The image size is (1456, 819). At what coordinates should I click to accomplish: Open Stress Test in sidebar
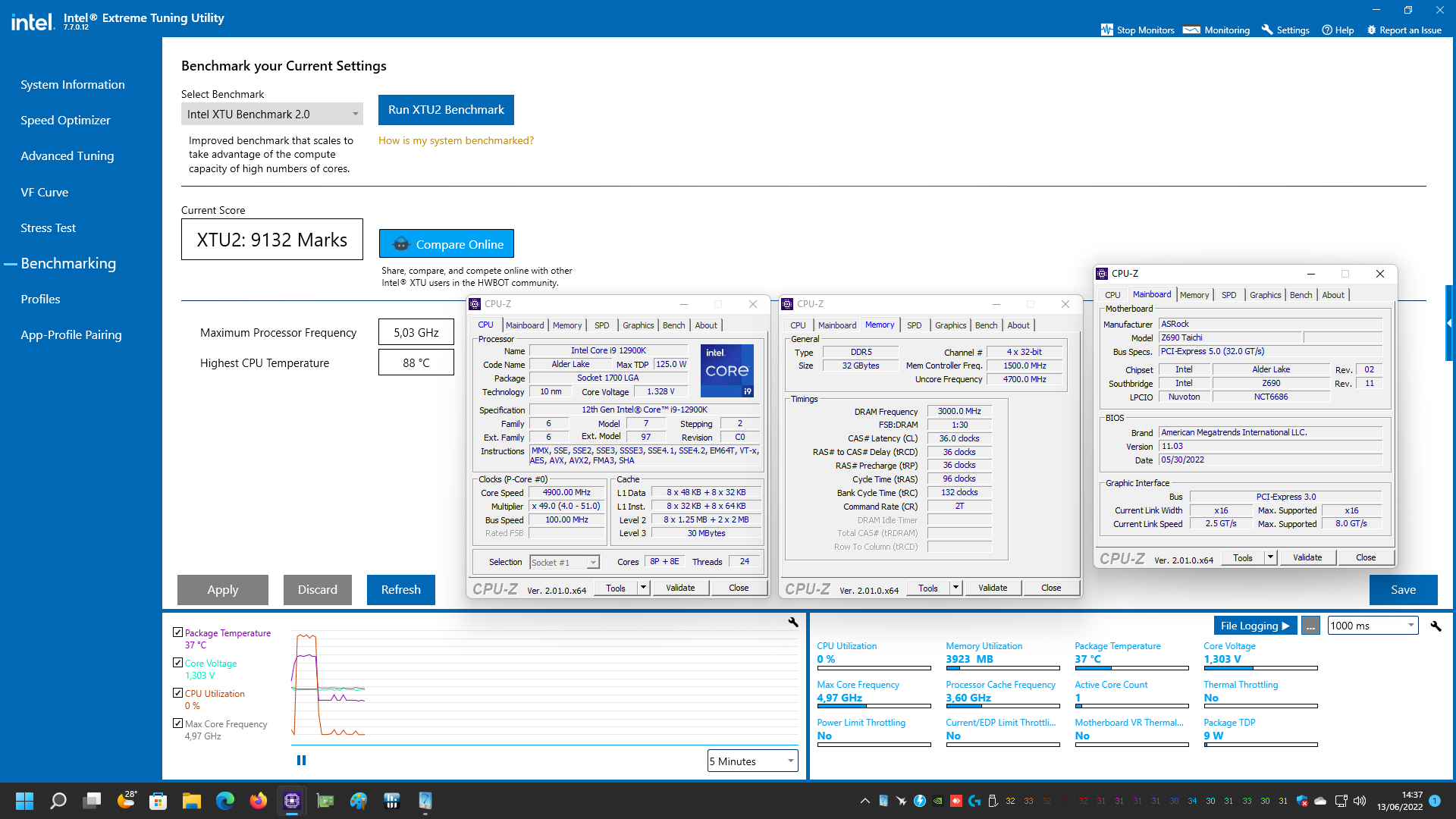click(49, 227)
